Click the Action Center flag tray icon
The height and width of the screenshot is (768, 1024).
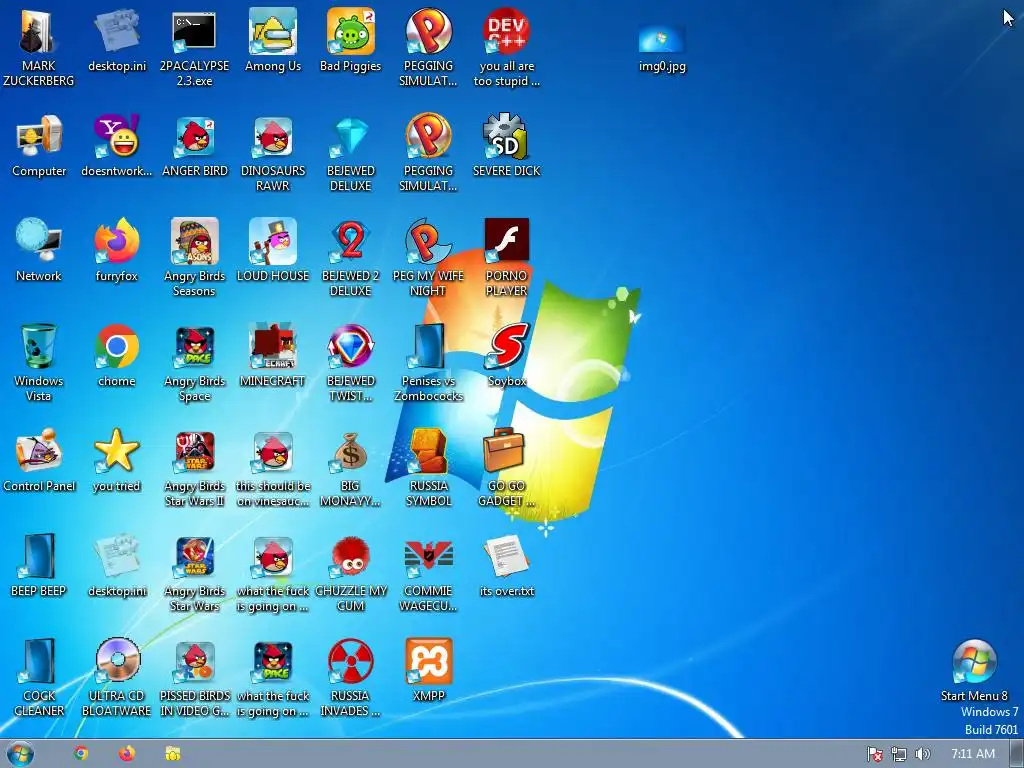coord(874,754)
